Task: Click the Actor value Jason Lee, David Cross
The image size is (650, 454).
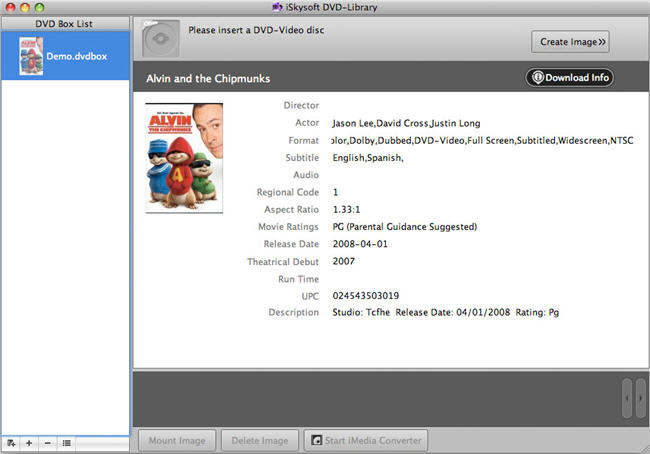Action: click(406, 123)
